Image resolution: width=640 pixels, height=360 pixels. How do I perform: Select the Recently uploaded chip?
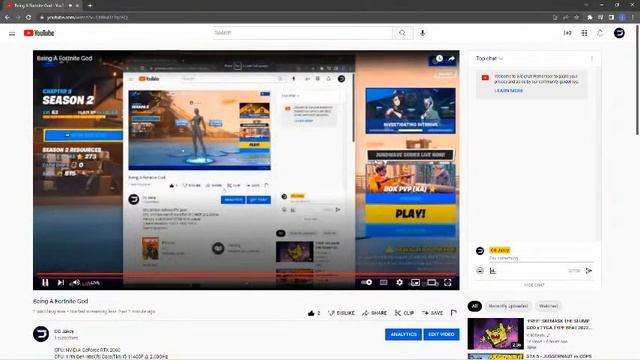[508, 306]
